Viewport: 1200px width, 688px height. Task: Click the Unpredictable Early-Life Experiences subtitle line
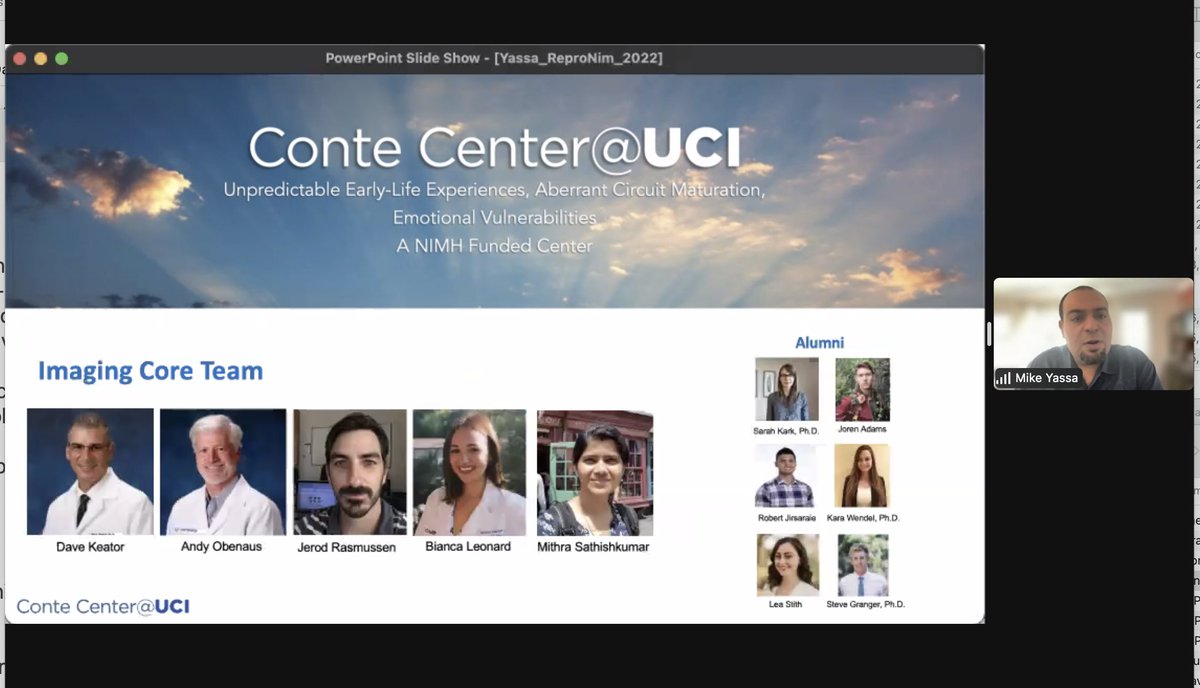(x=494, y=188)
